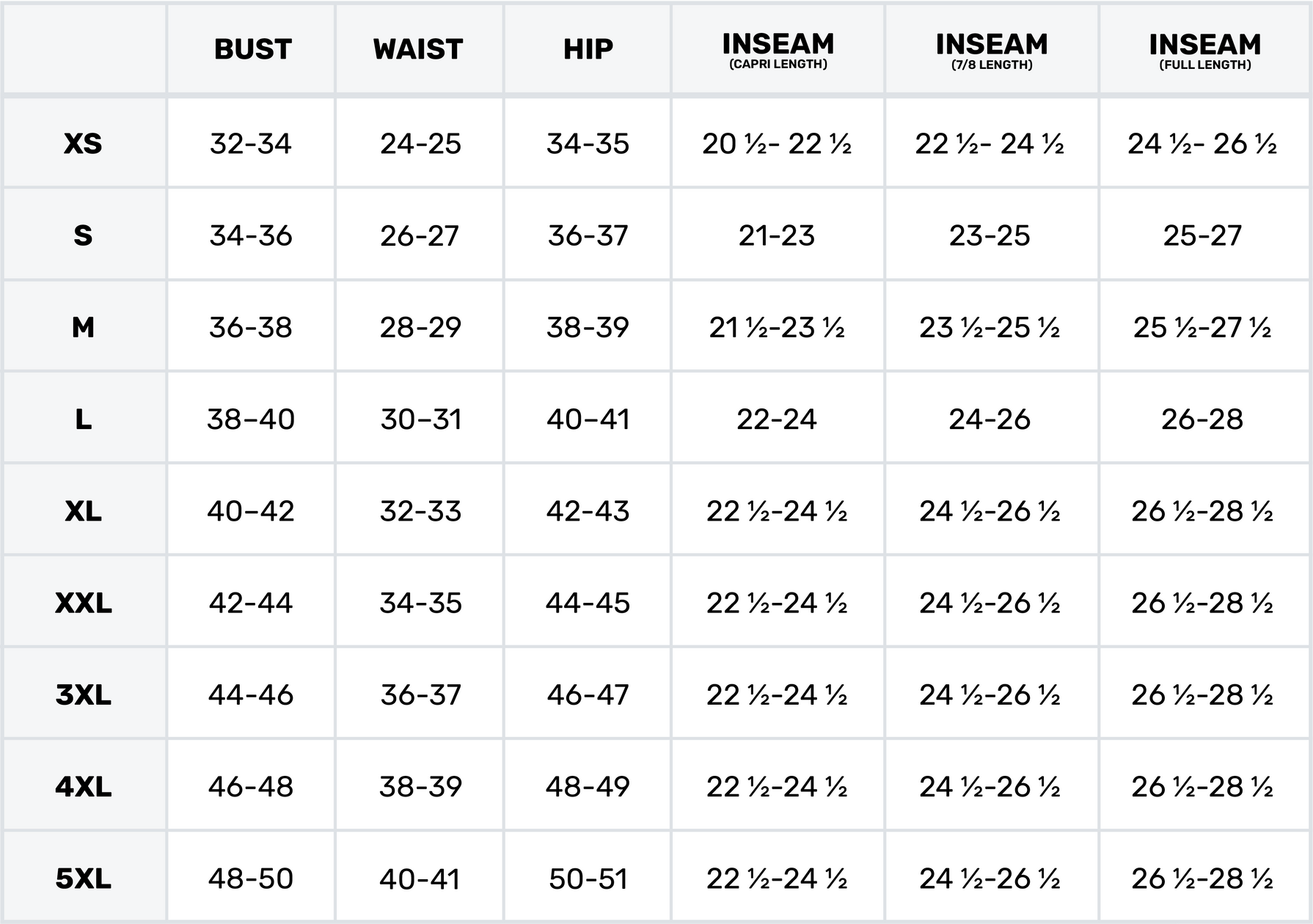Select the M size row label
The width and height of the screenshot is (1313, 924).
[x=83, y=327]
